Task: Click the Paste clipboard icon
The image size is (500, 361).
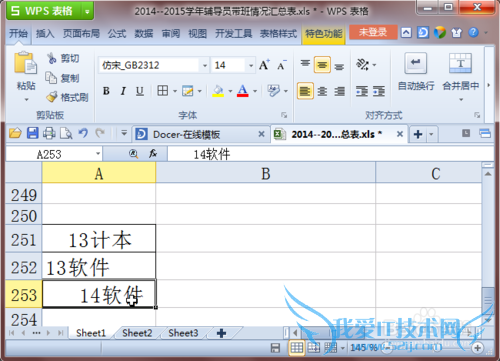Action: pos(25,63)
